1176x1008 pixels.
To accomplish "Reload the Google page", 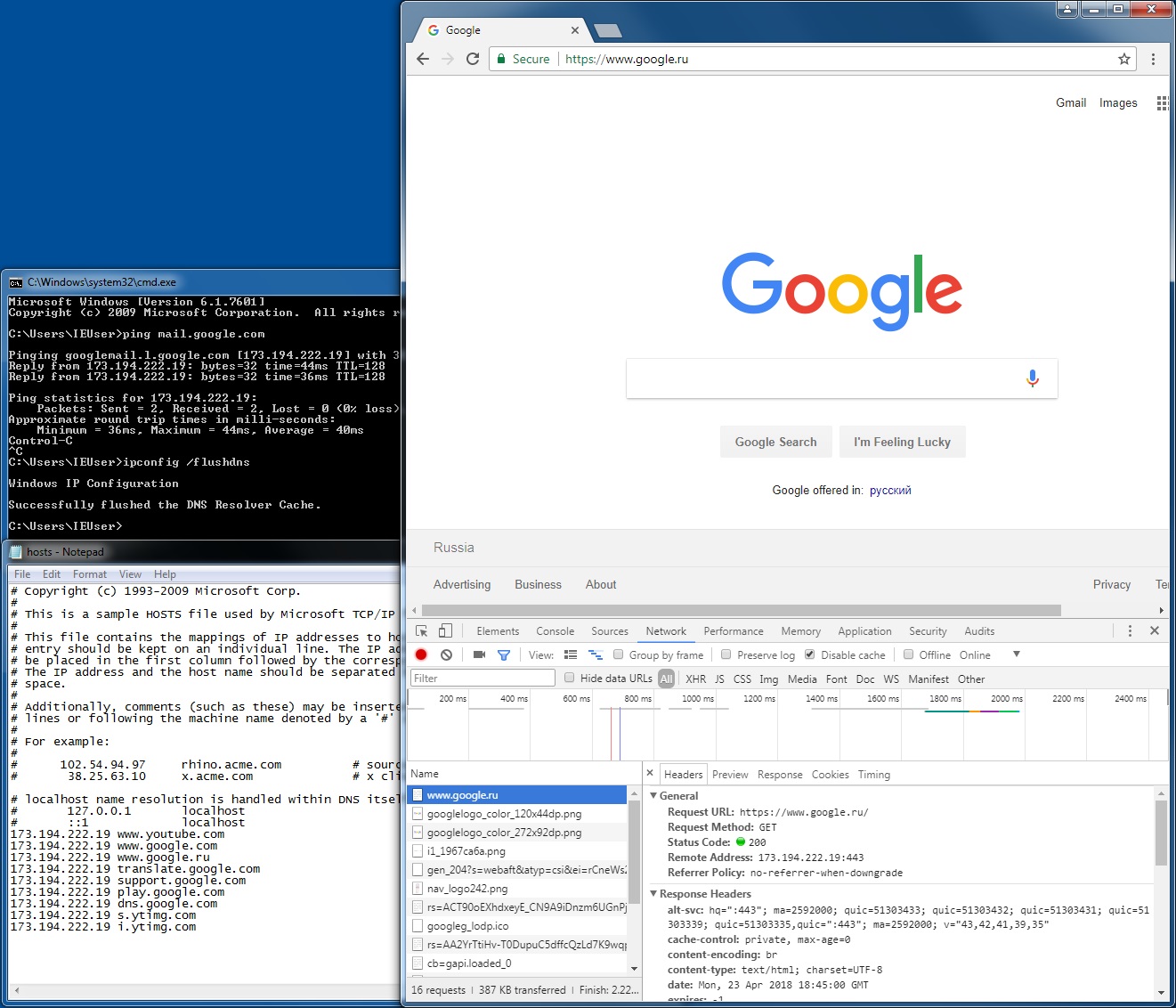I will pyautogui.click(x=473, y=59).
